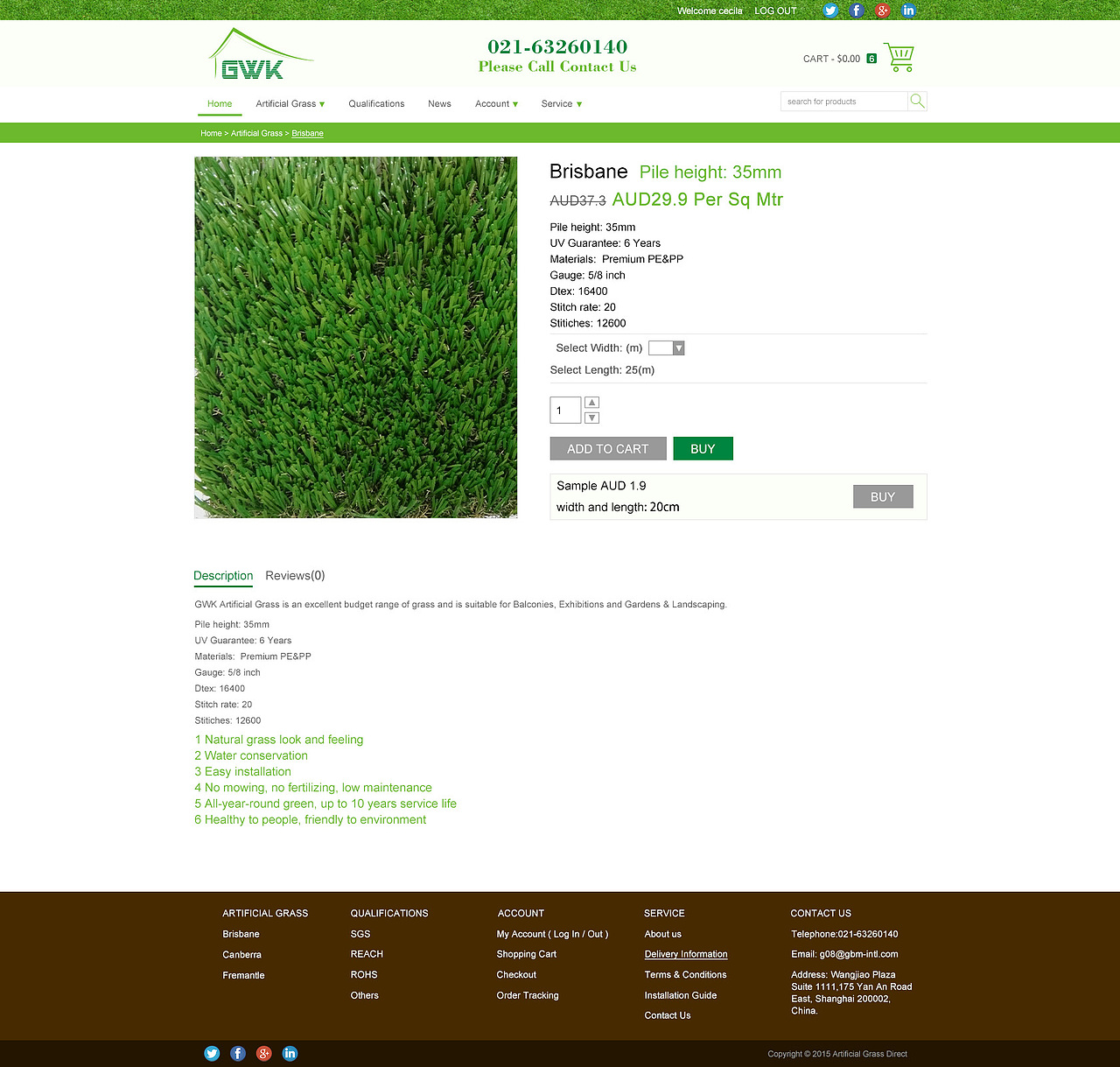Open Fremantle link in footer
Viewport: 1120px width, 1067px height.
(243, 975)
